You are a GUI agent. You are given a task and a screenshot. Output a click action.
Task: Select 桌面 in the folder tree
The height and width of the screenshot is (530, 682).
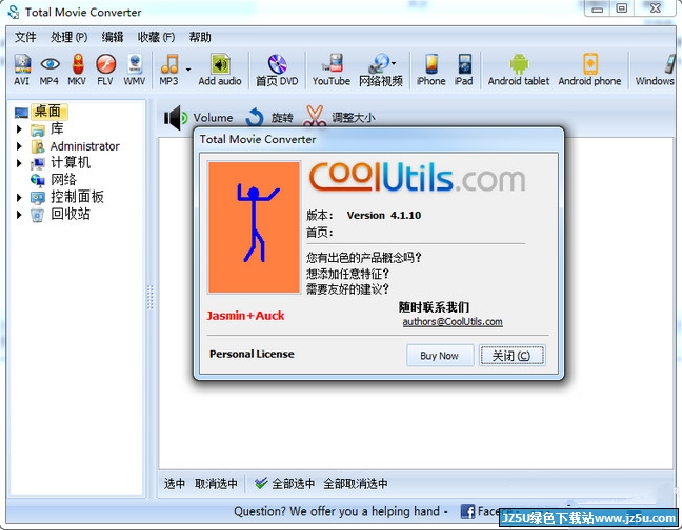point(48,111)
